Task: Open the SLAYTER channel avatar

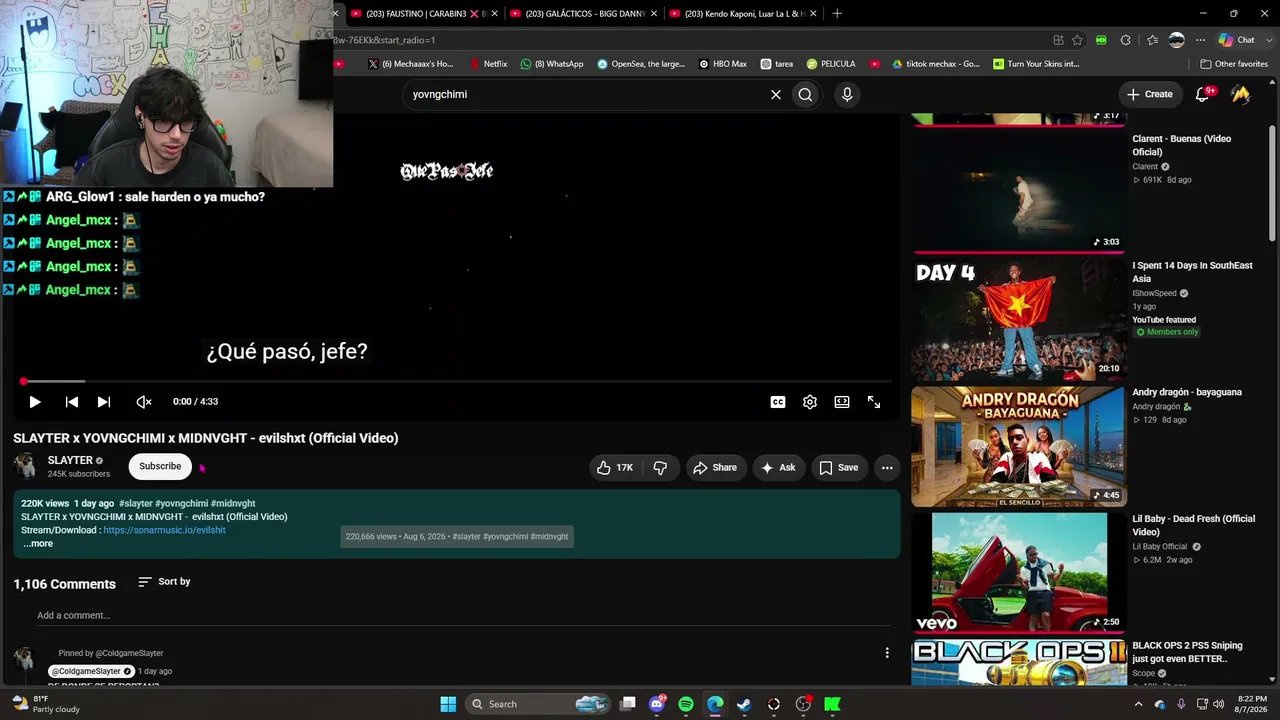Action: coord(26,466)
